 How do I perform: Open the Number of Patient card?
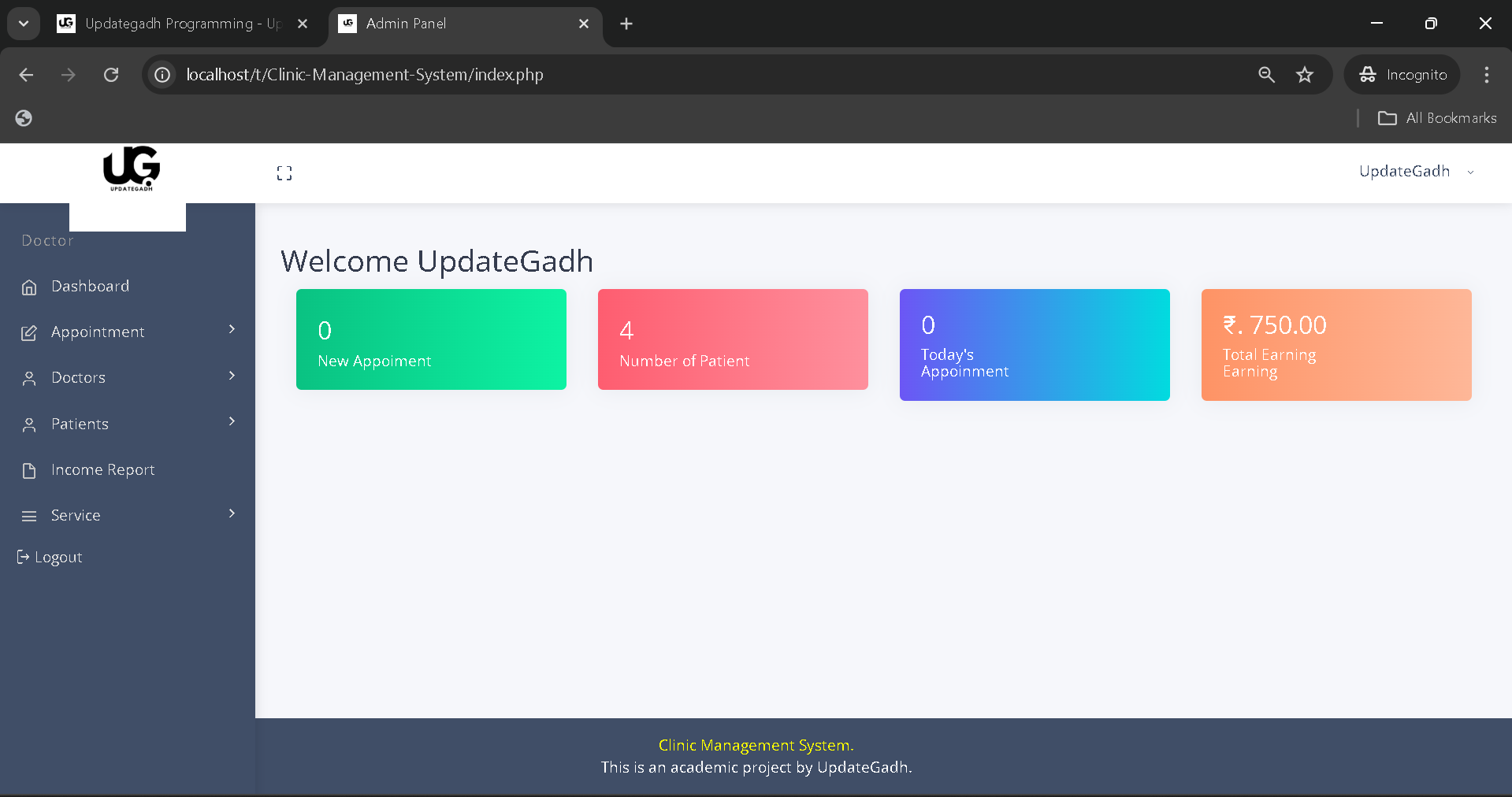pyautogui.click(x=732, y=339)
